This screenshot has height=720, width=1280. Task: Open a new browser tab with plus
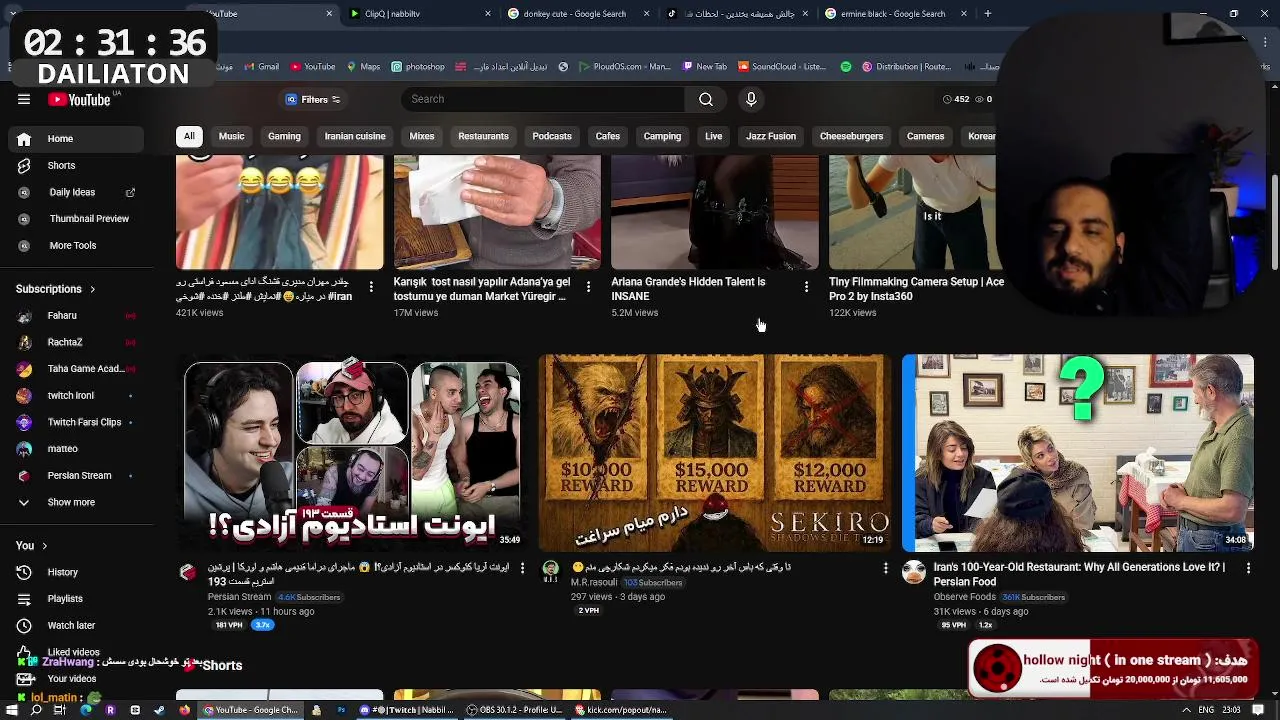[x=987, y=14]
